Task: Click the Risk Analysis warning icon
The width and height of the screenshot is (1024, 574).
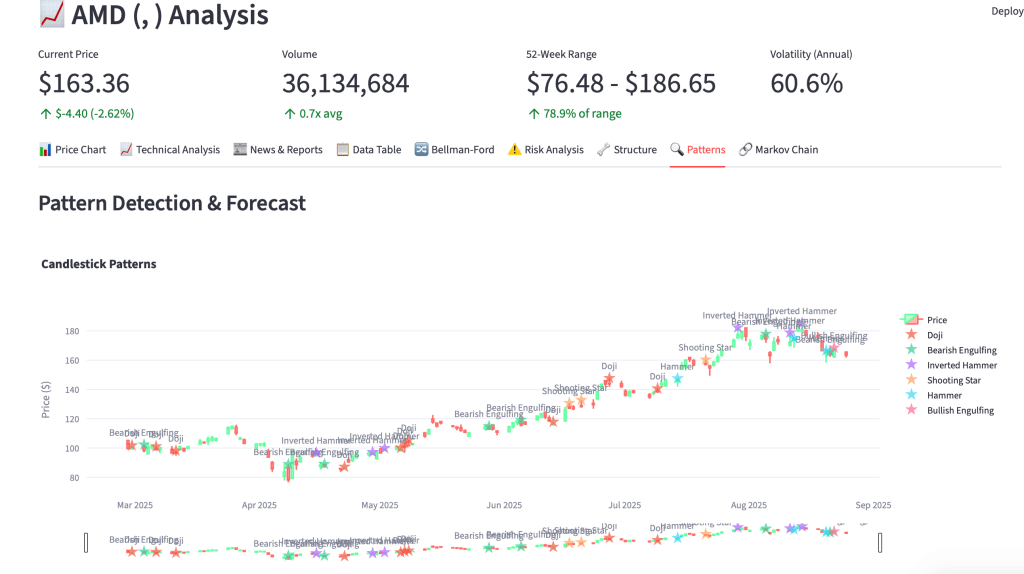Action: point(514,150)
